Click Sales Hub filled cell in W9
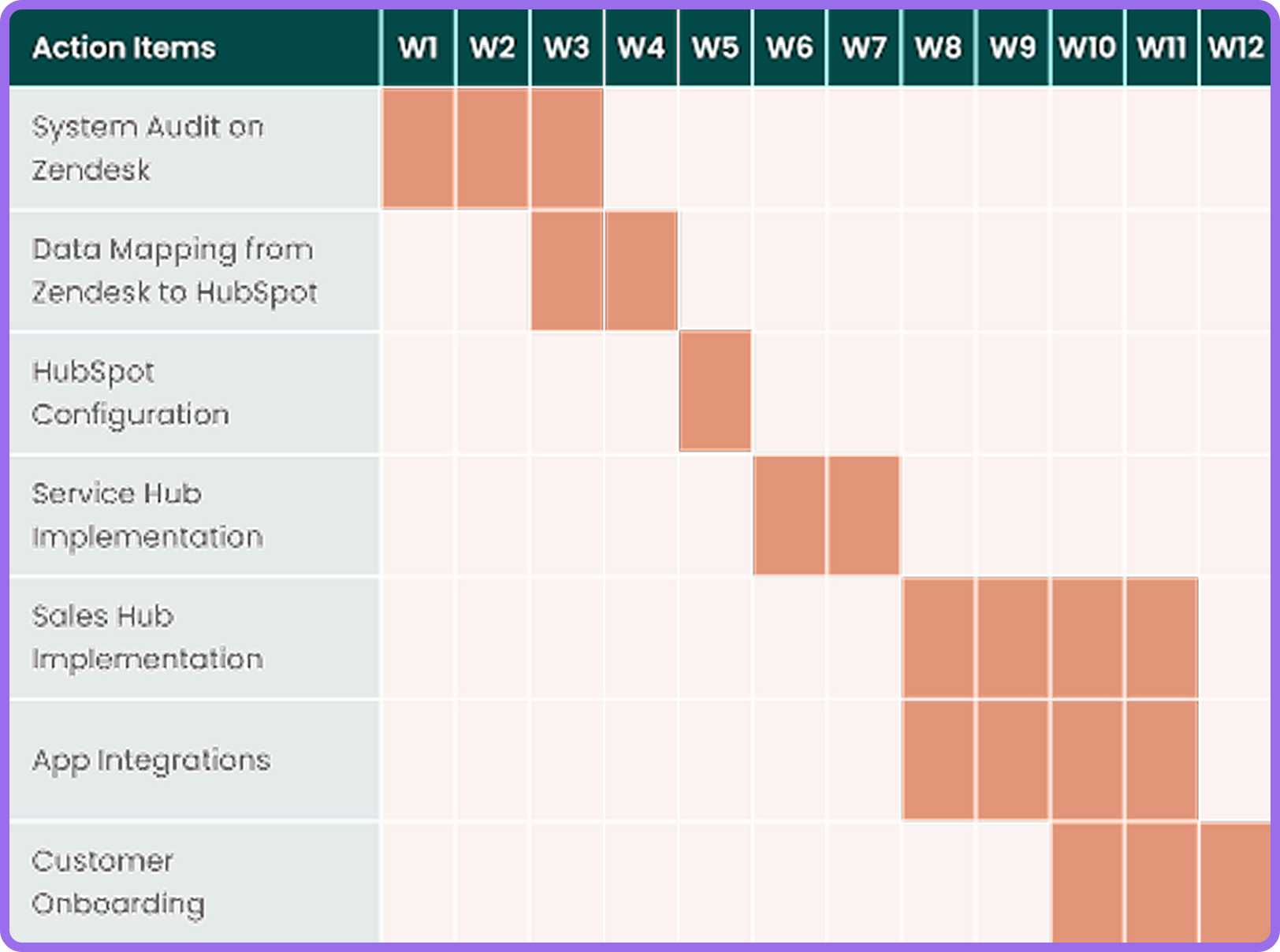 click(1013, 638)
